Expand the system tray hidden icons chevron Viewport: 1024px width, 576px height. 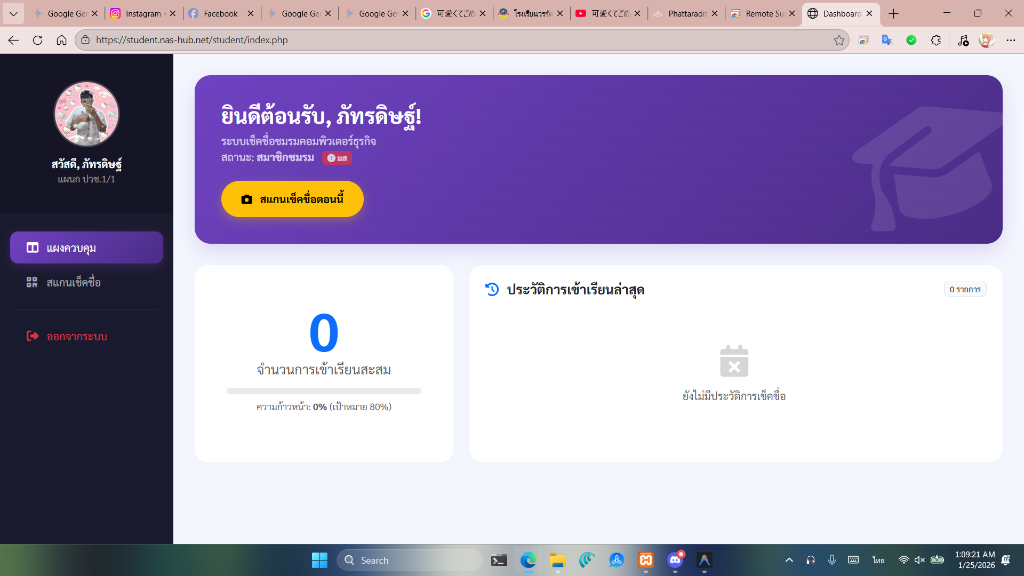coord(789,560)
